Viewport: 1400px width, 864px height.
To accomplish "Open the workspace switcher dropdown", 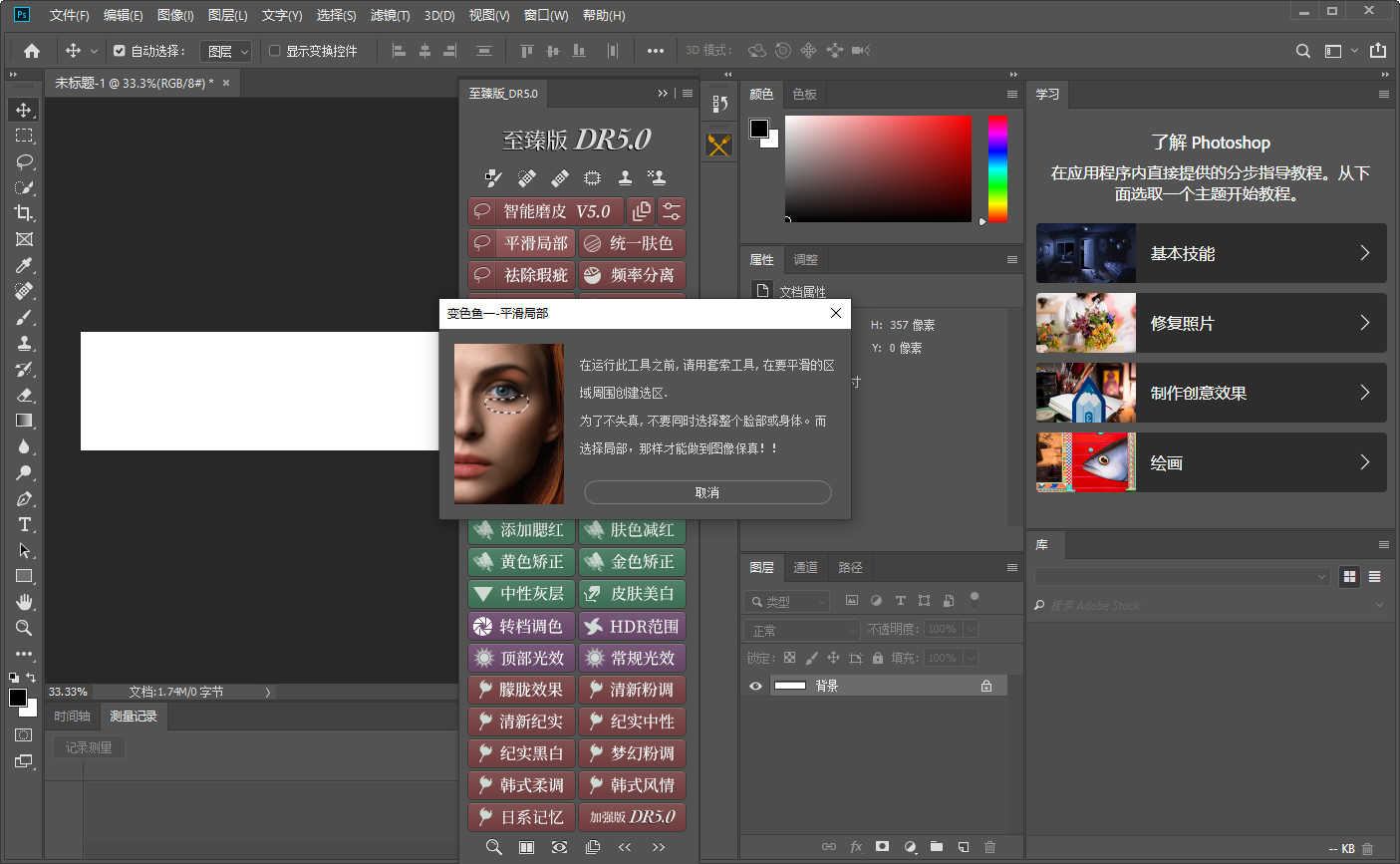I will click(1340, 51).
